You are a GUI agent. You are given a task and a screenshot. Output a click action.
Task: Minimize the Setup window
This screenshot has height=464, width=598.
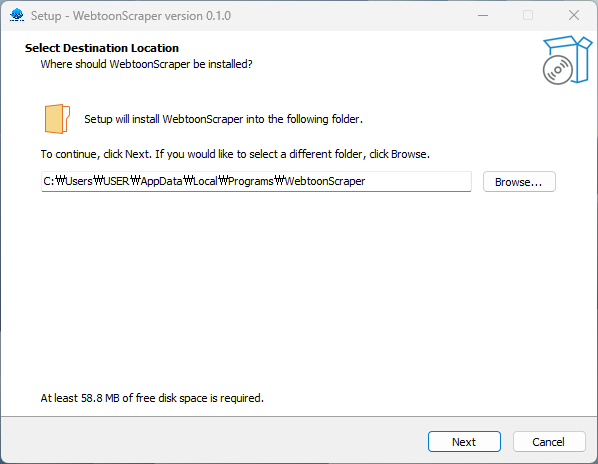click(483, 16)
